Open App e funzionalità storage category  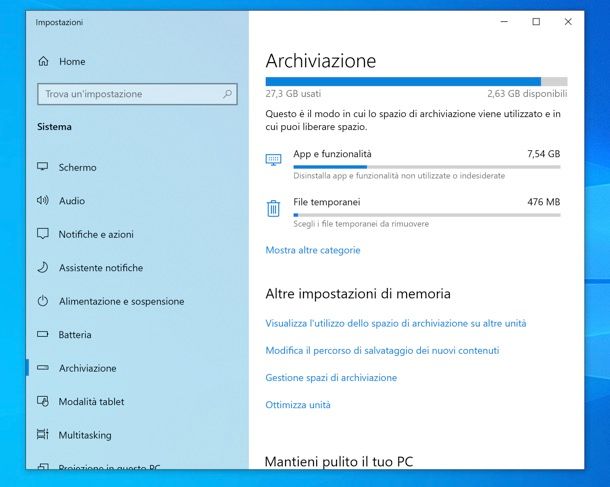(x=413, y=164)
